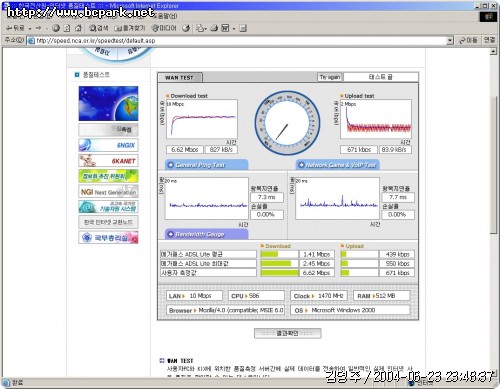
Task: Open the 미디어 media toolbar button
Action: (x=164, y=28)
